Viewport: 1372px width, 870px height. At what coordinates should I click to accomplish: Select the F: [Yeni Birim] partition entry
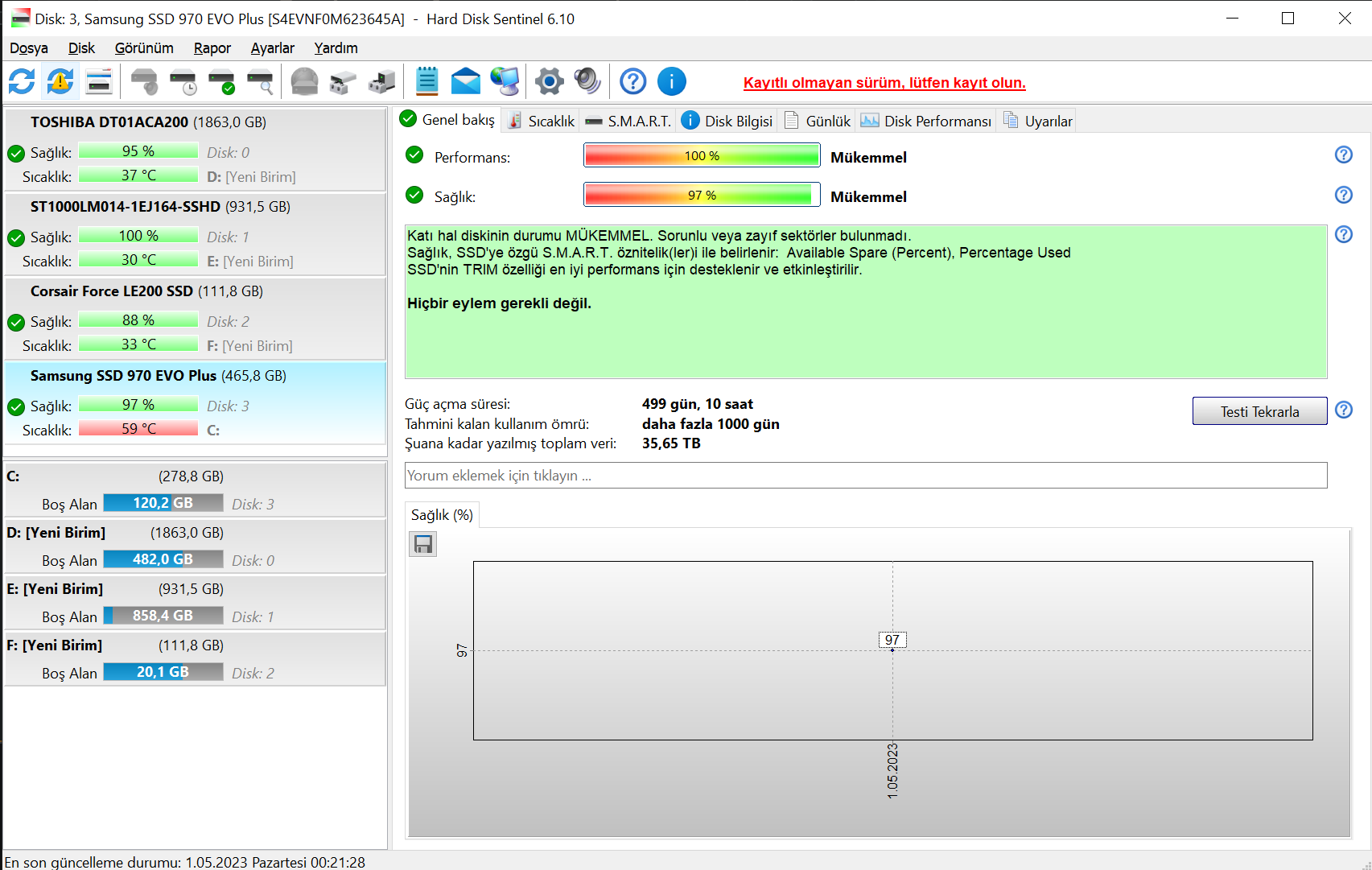(x=196, y=658)
